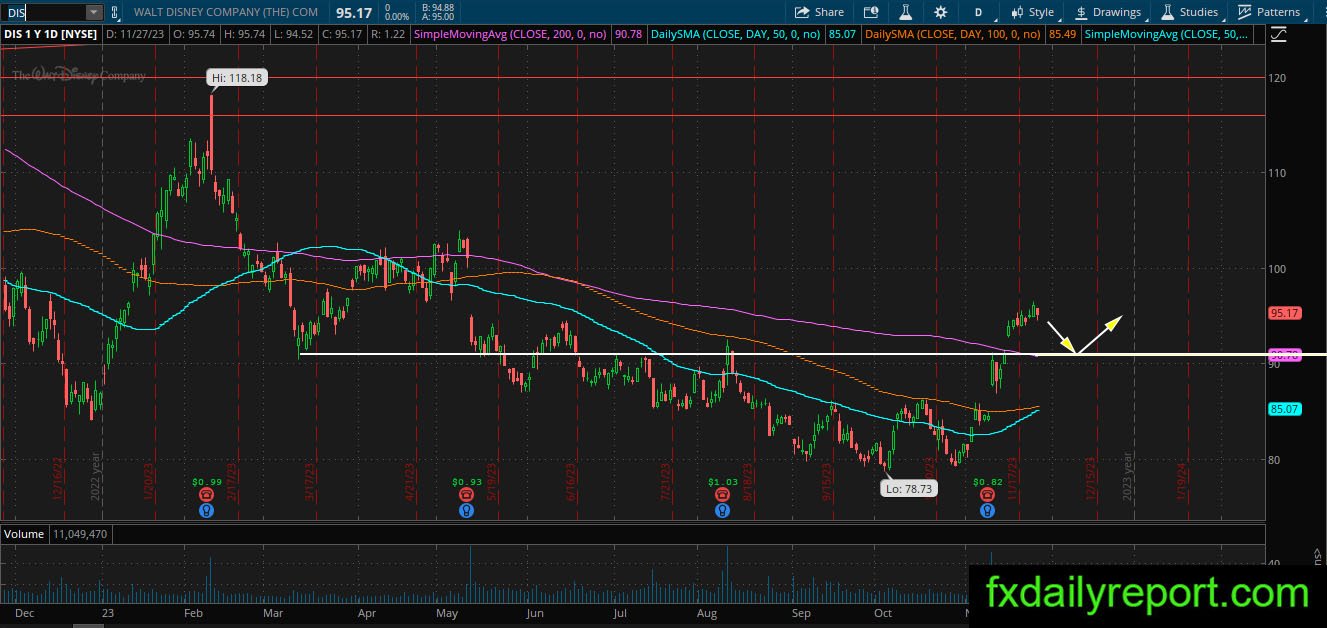Click the Feb label on the time axis
Image resolution: width=1327 pixels, height=628 pixels.
click(x=194, y=612)
